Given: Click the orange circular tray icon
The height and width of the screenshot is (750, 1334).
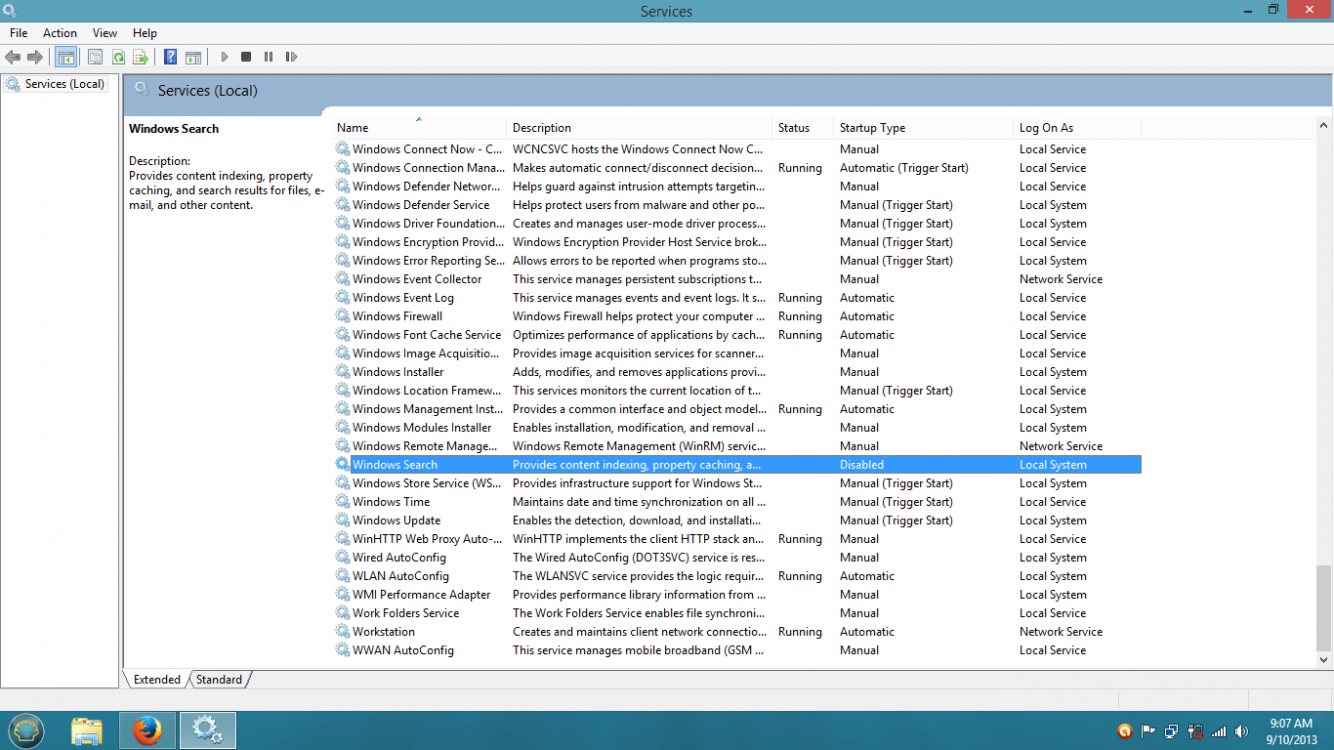Looking at the screenshot, I should [x=1125, y=732].
